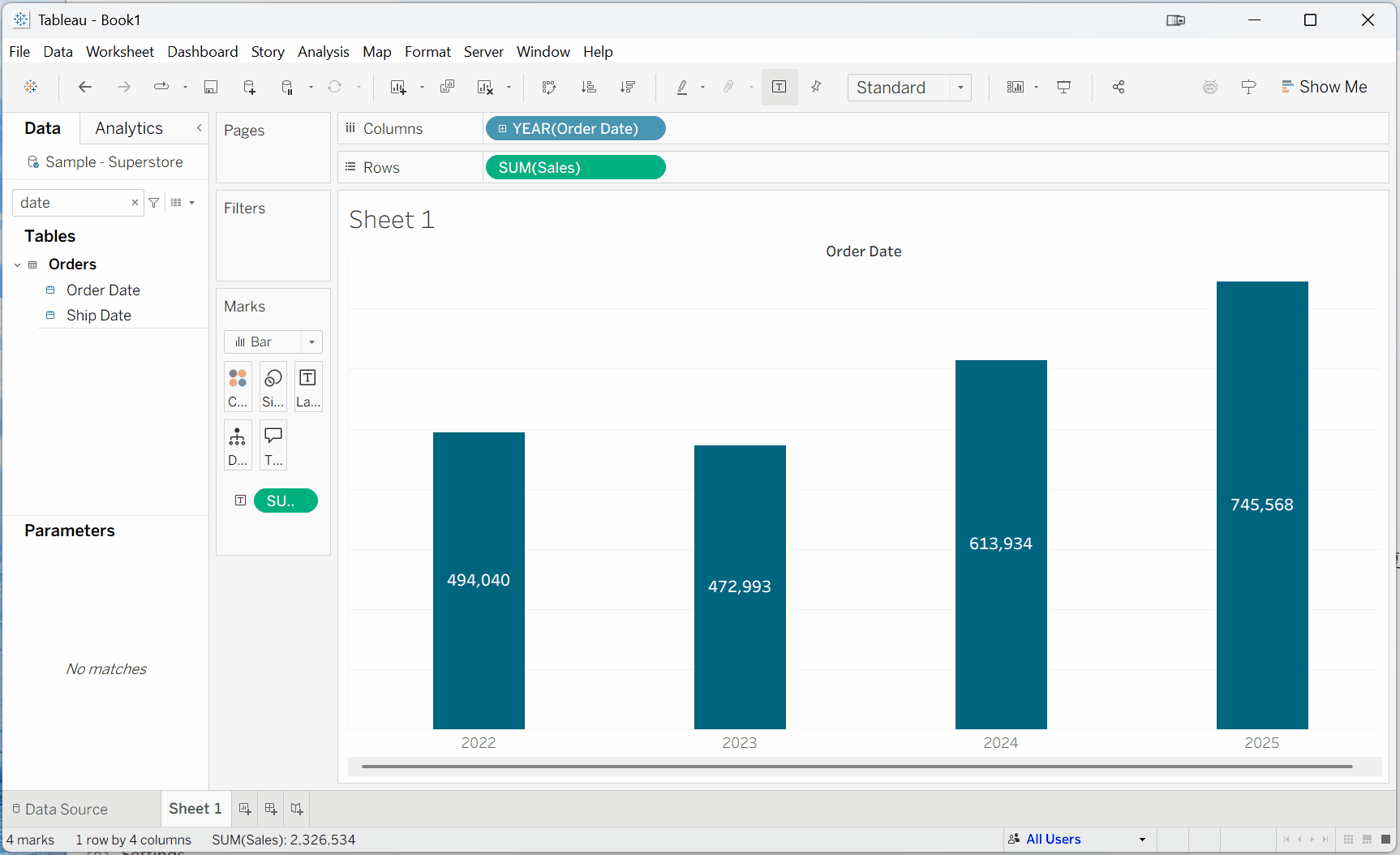Screen dimensions: 1400x855
Task: Click the New Data Source toolbar icon
Action: [x=250, y=87]
